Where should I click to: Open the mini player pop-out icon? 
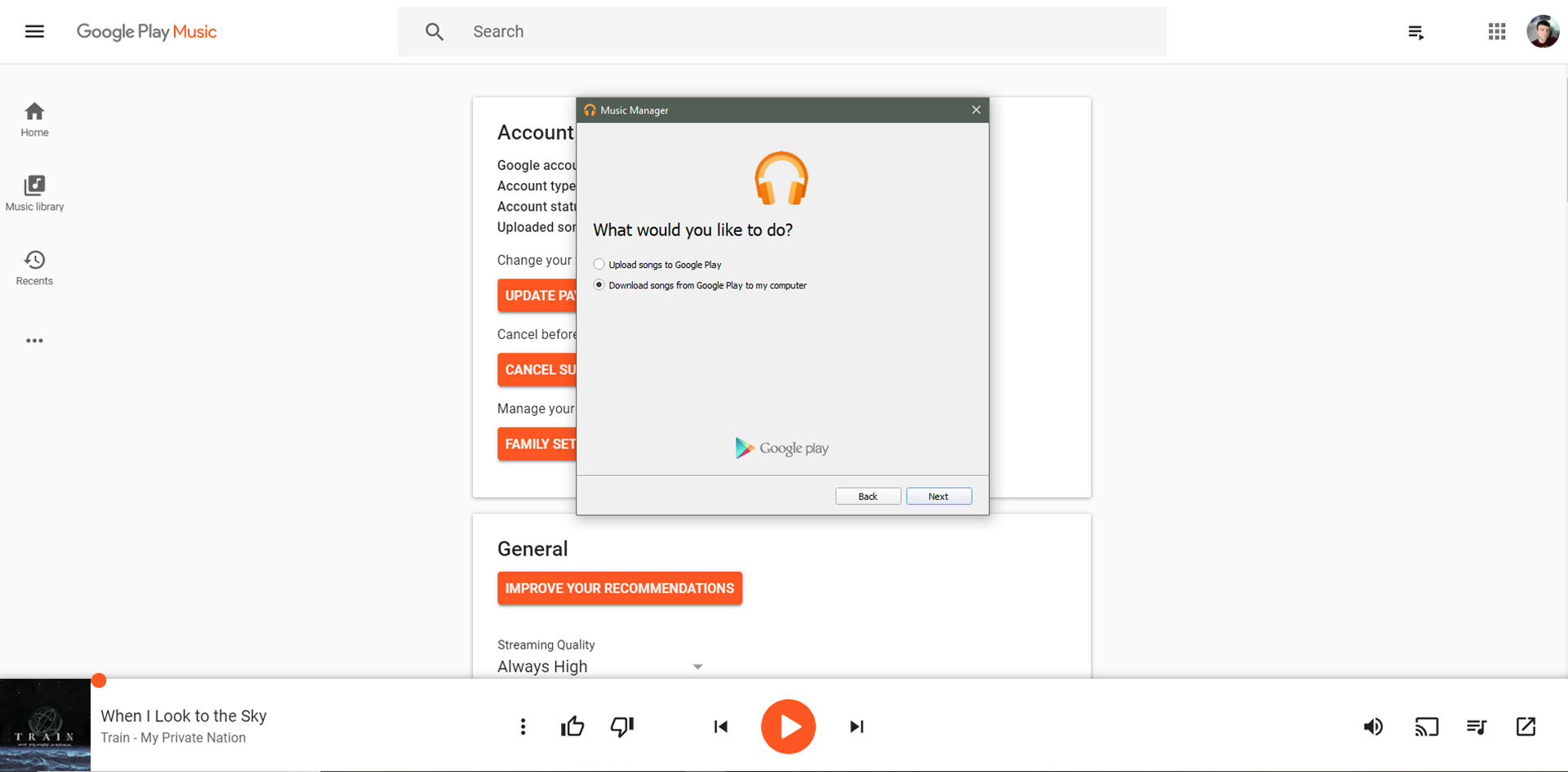point(1526,726)
